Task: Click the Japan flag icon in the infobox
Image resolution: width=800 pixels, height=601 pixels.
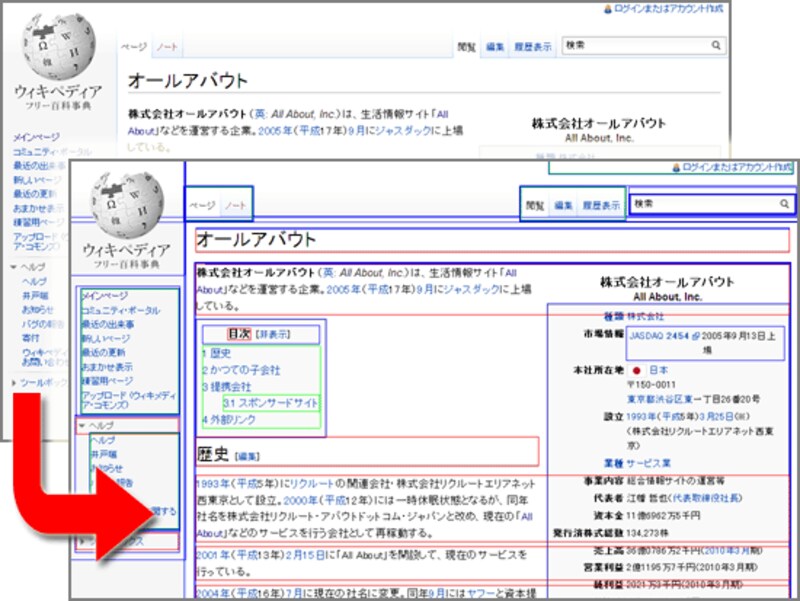Action: tap(636, 370)
